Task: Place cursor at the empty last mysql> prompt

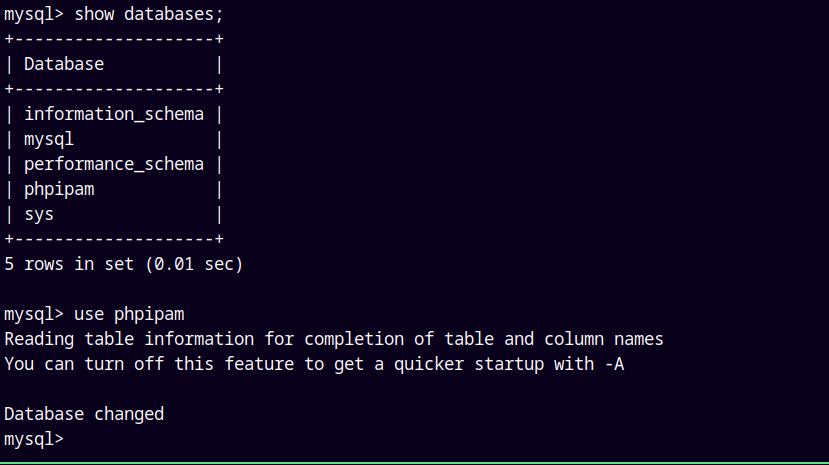Action: click(74, 439)
